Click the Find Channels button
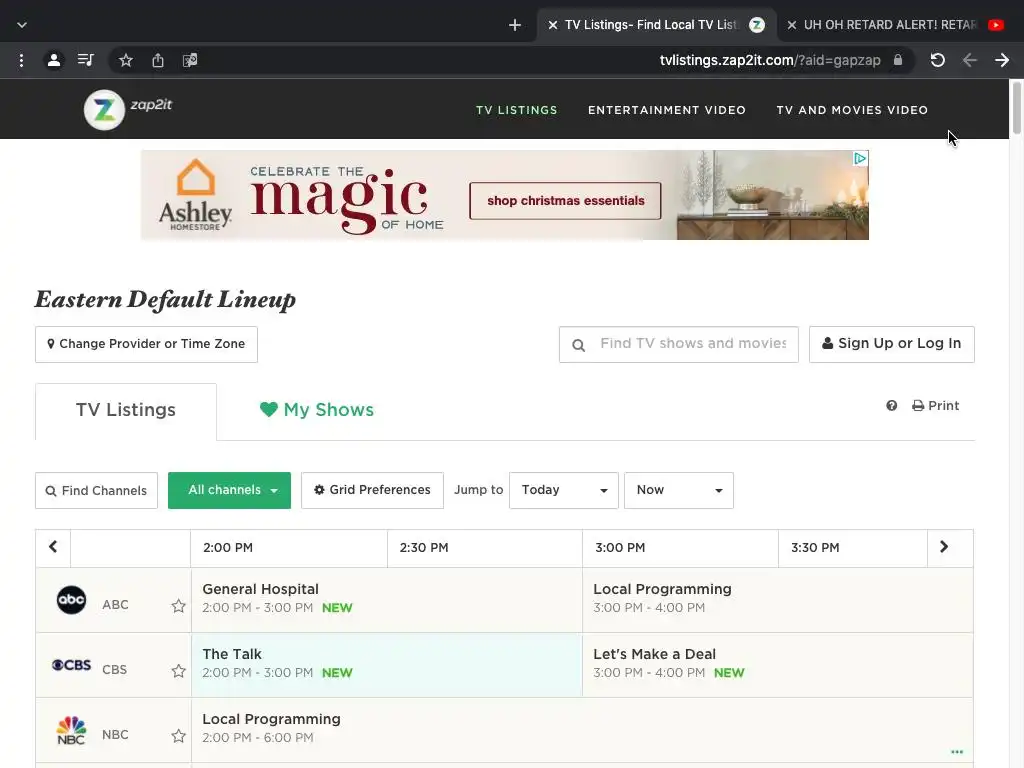1024x768 pixels. tap(96, 490)
